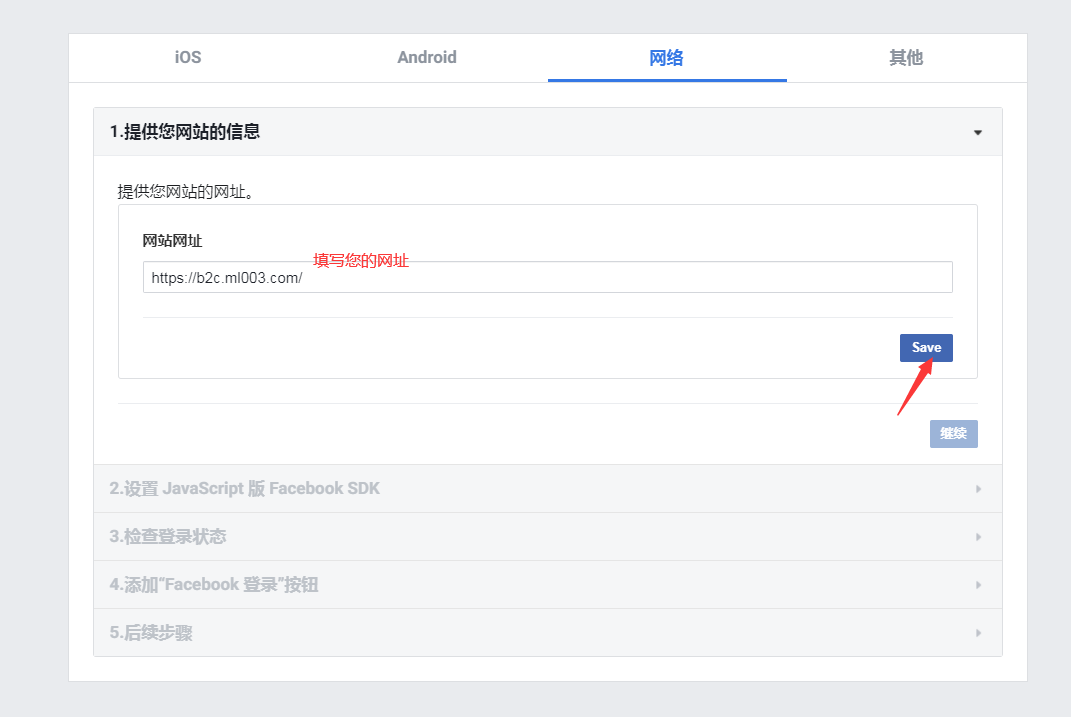Collapse section 1.提供您网站的信息 arrow
This screenshot has width=1071, height=717.
[x=977, y=132]
